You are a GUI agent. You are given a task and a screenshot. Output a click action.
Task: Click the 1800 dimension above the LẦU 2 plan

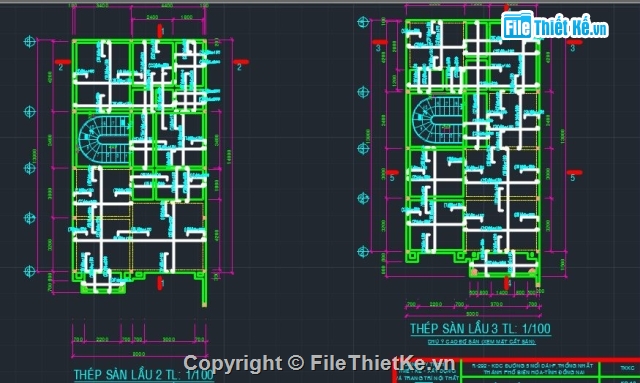coord(186,18)
